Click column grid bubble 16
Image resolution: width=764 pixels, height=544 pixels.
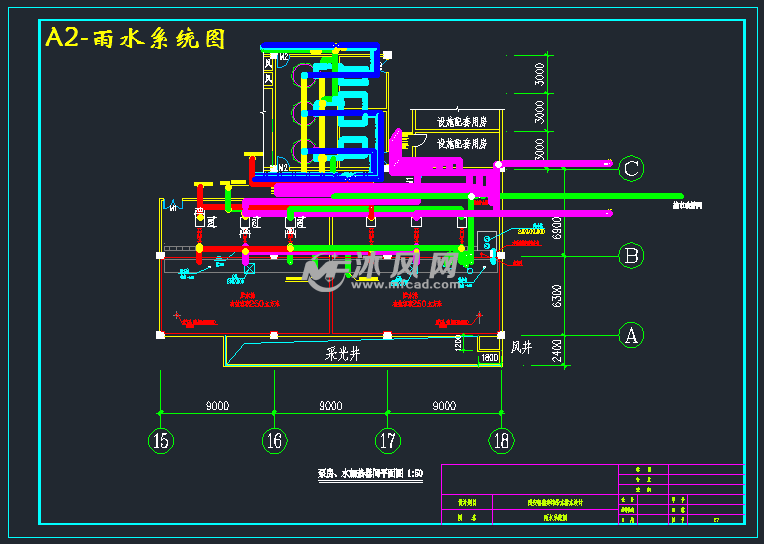tap(275, 439)
